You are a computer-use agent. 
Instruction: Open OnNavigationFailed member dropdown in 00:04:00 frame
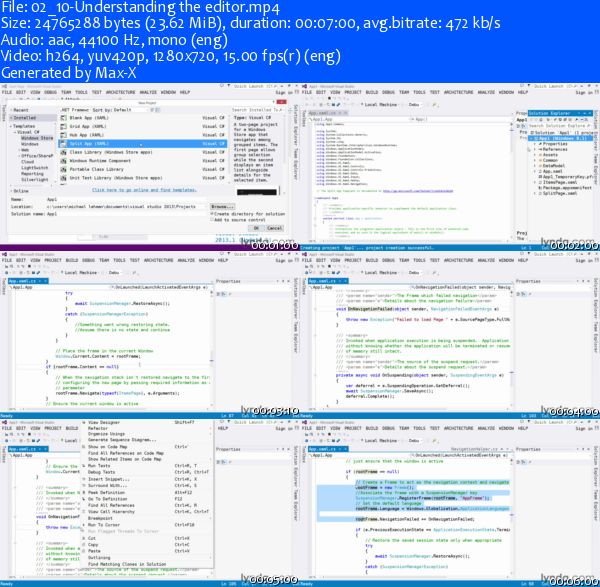pos(460,287)
